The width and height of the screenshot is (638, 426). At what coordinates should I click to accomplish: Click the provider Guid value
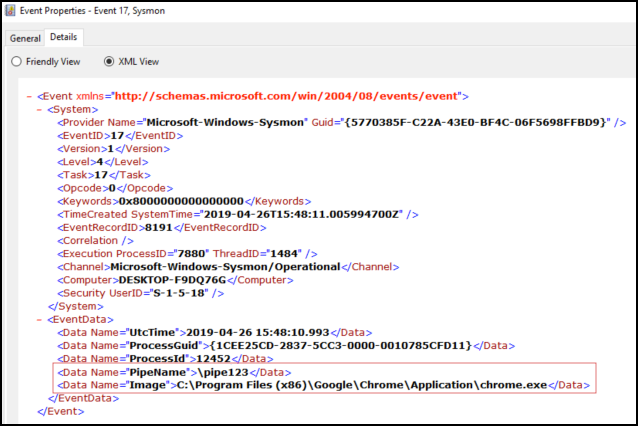(x=477, y=122)
